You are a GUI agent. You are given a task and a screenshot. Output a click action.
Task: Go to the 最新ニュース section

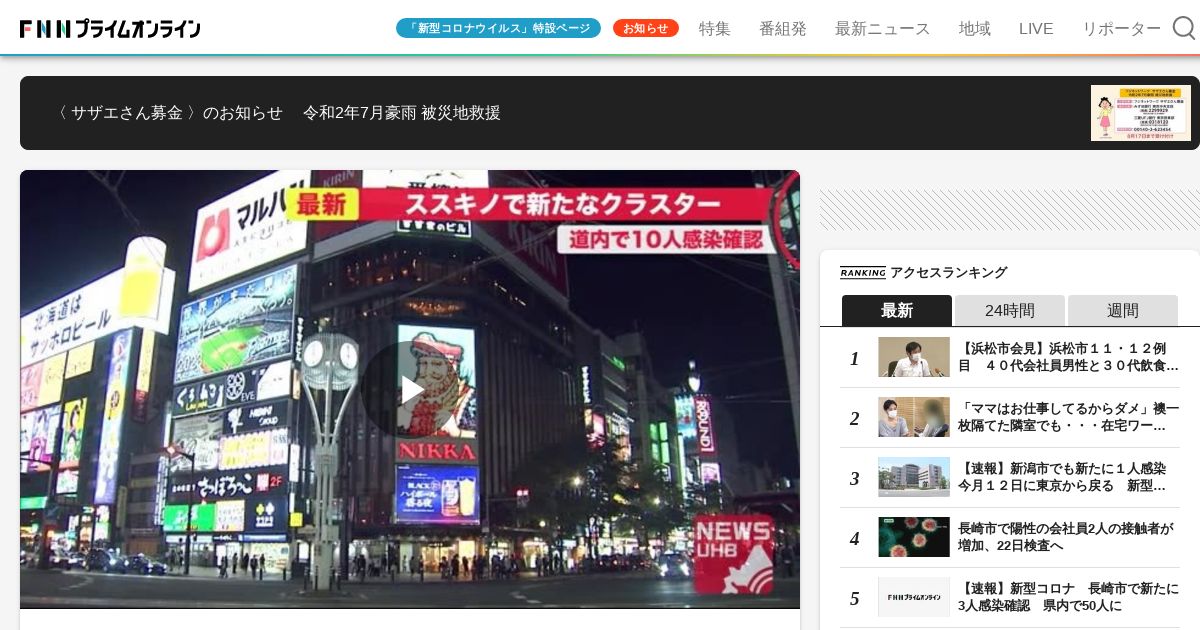(x=883, y=28)
